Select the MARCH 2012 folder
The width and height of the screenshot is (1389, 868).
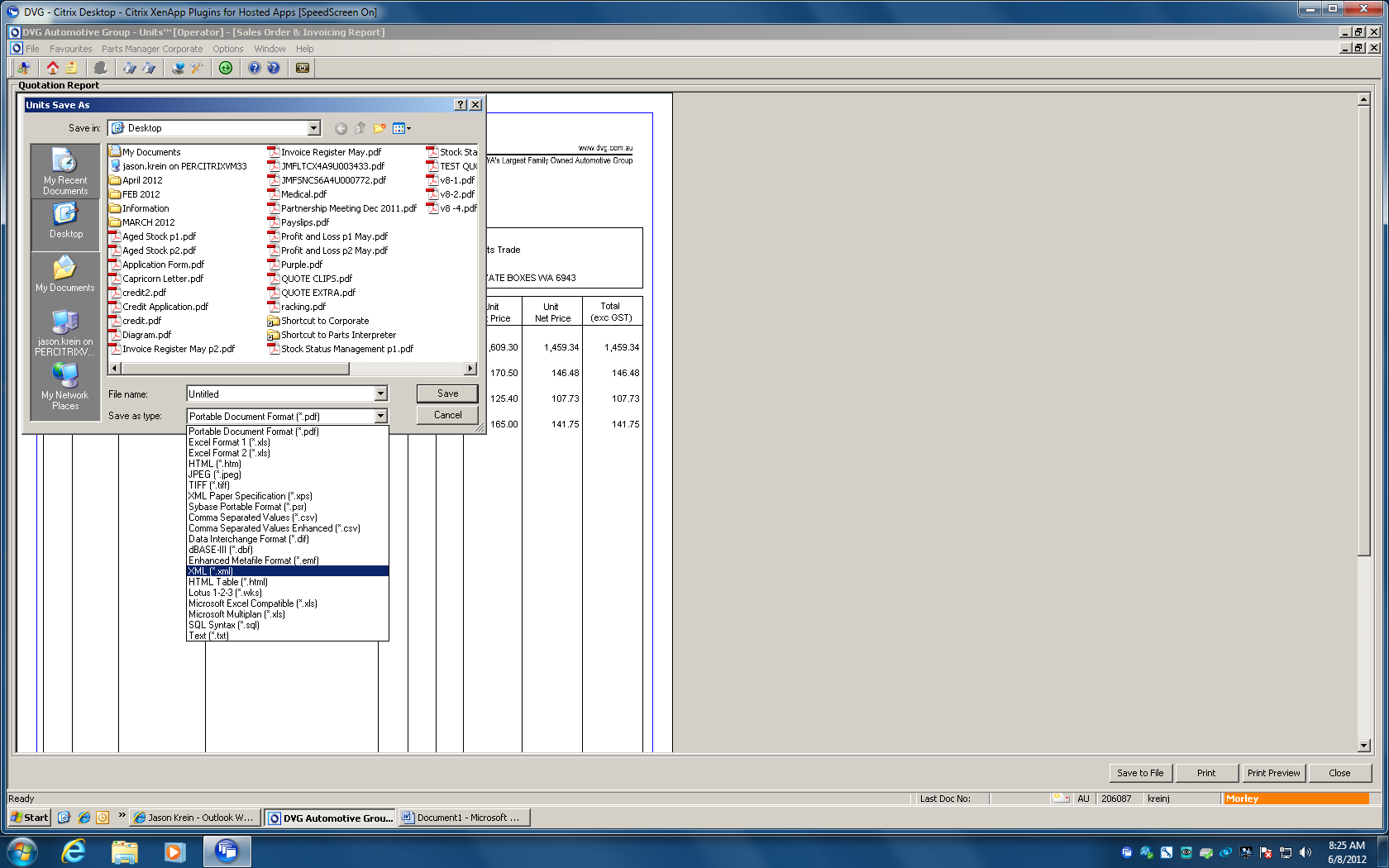point(142,222)
